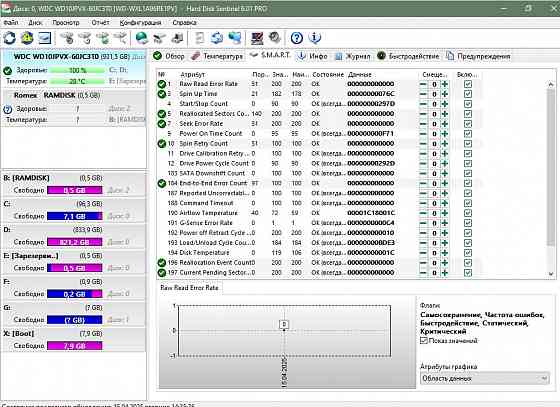Viewport: 560px width, 407px height.
Task: Click the gear configuration toolbar icon
Action: (x=274, y=38)
